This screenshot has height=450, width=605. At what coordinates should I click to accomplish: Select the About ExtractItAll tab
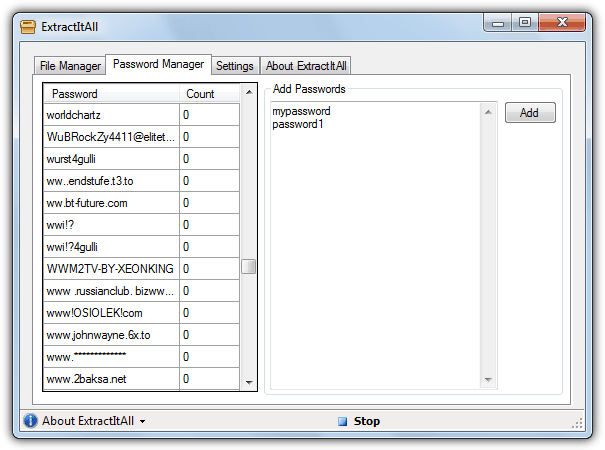(307, 66)
